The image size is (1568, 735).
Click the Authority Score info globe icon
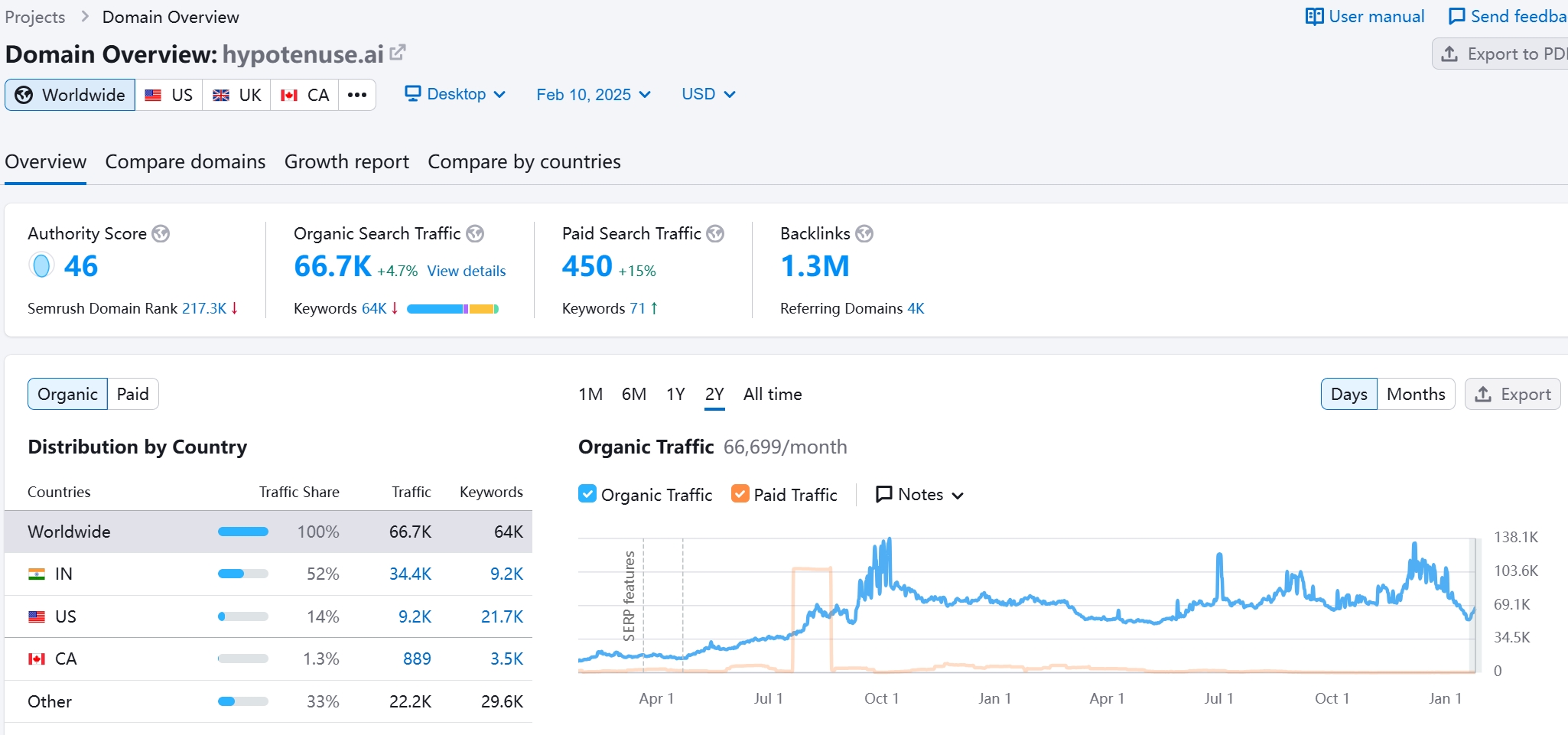(161, 233)
